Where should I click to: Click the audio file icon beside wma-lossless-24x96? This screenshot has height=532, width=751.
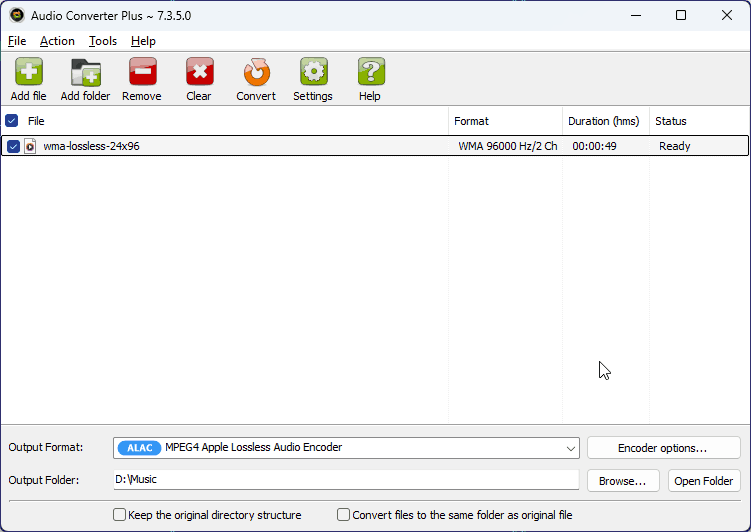pyautogui.click(x=30, y=146)
